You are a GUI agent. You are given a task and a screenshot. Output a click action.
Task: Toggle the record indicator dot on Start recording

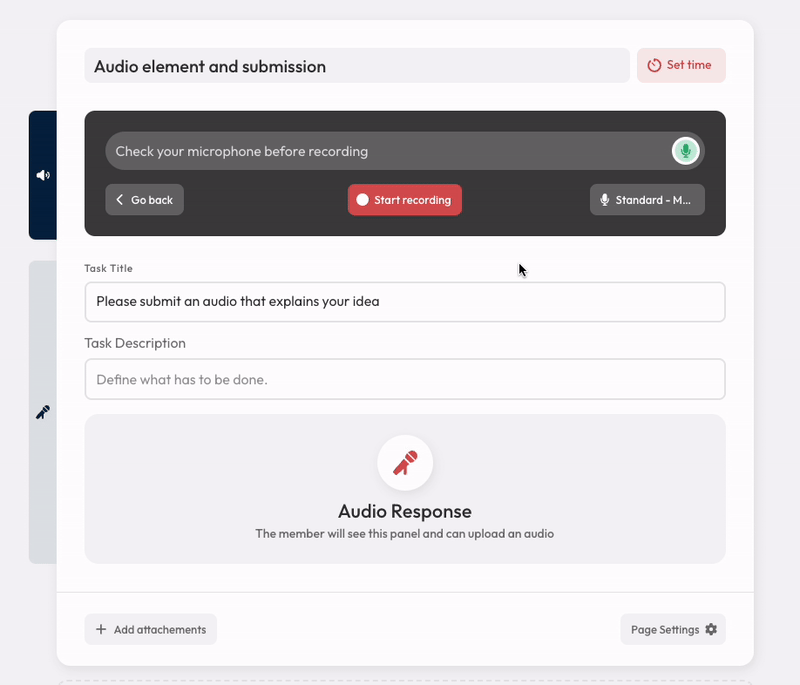(x=362, y=200)
